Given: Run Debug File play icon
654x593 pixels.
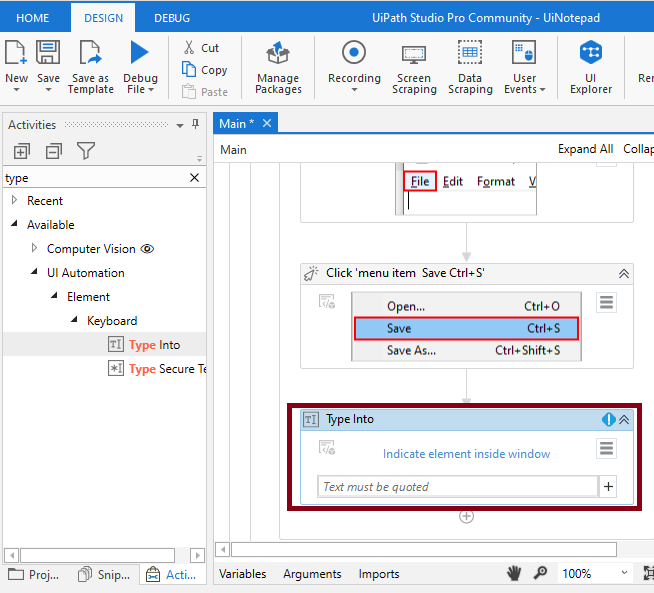Looking at the screenshot, I should point(139,53).
